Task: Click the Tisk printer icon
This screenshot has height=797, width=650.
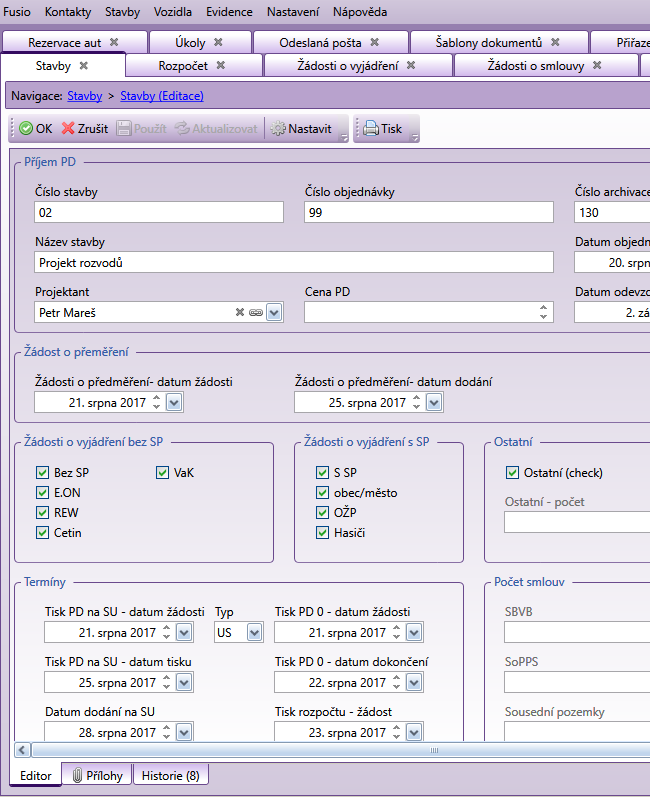Action: click(x=370, y=129)
